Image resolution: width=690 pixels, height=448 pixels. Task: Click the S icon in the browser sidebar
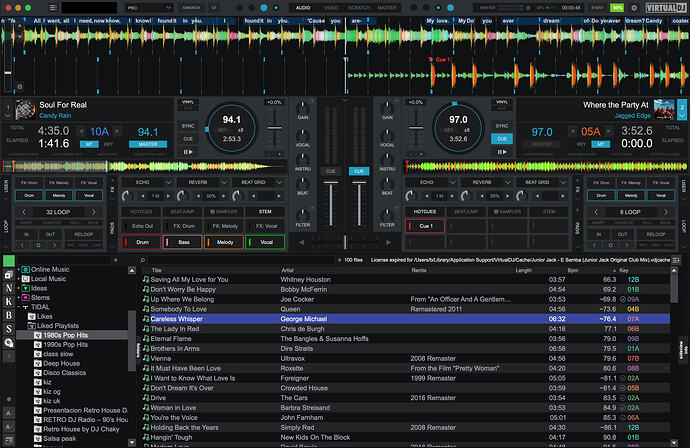click(x=9, y=329)
